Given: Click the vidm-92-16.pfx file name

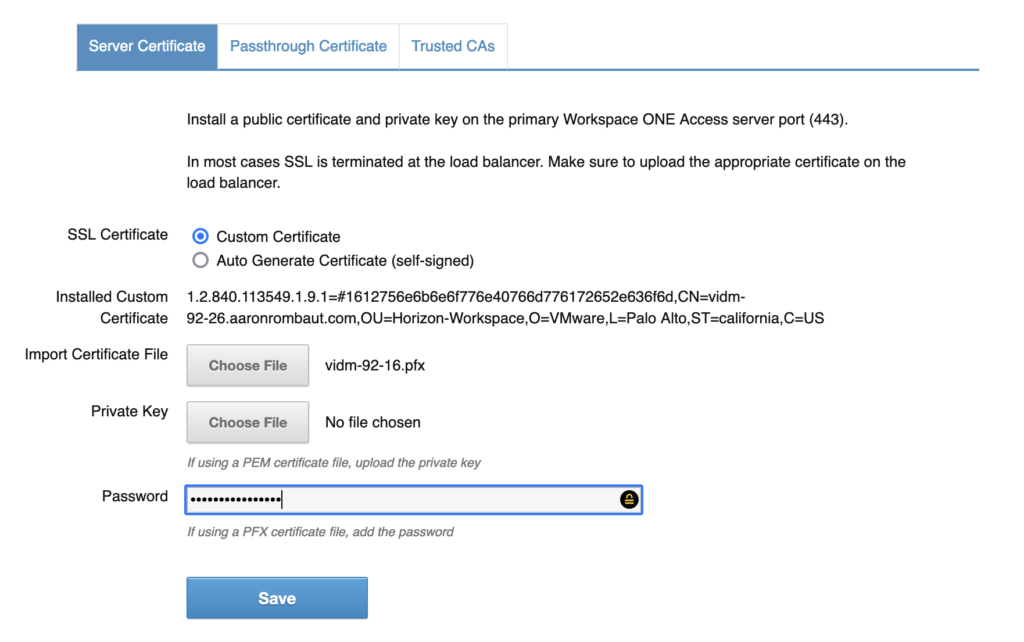Looking at the screenshot, I should pyautogui.click(x=375, y=366).
